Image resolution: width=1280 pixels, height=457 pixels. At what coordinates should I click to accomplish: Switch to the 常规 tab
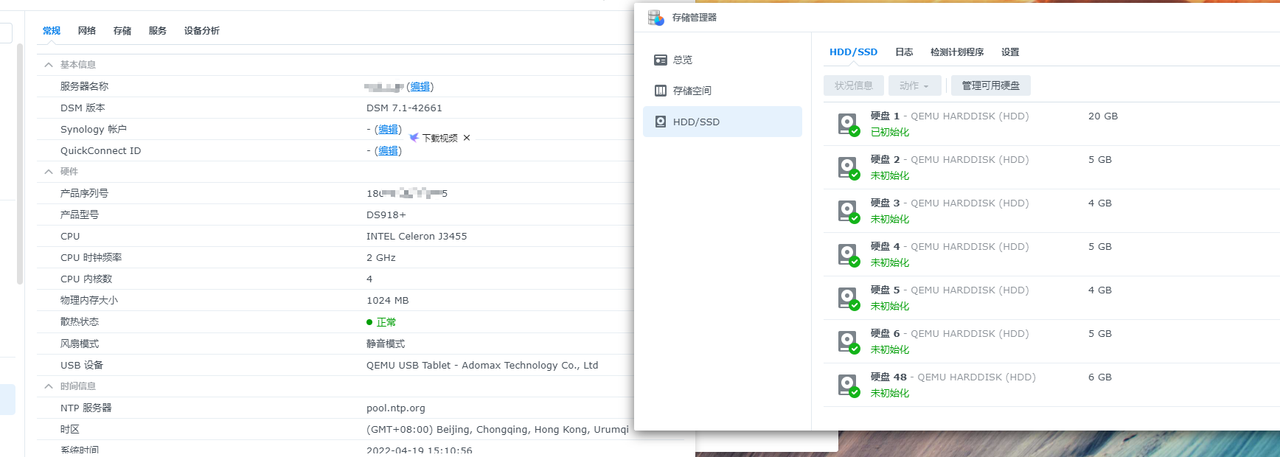[51, 31]
